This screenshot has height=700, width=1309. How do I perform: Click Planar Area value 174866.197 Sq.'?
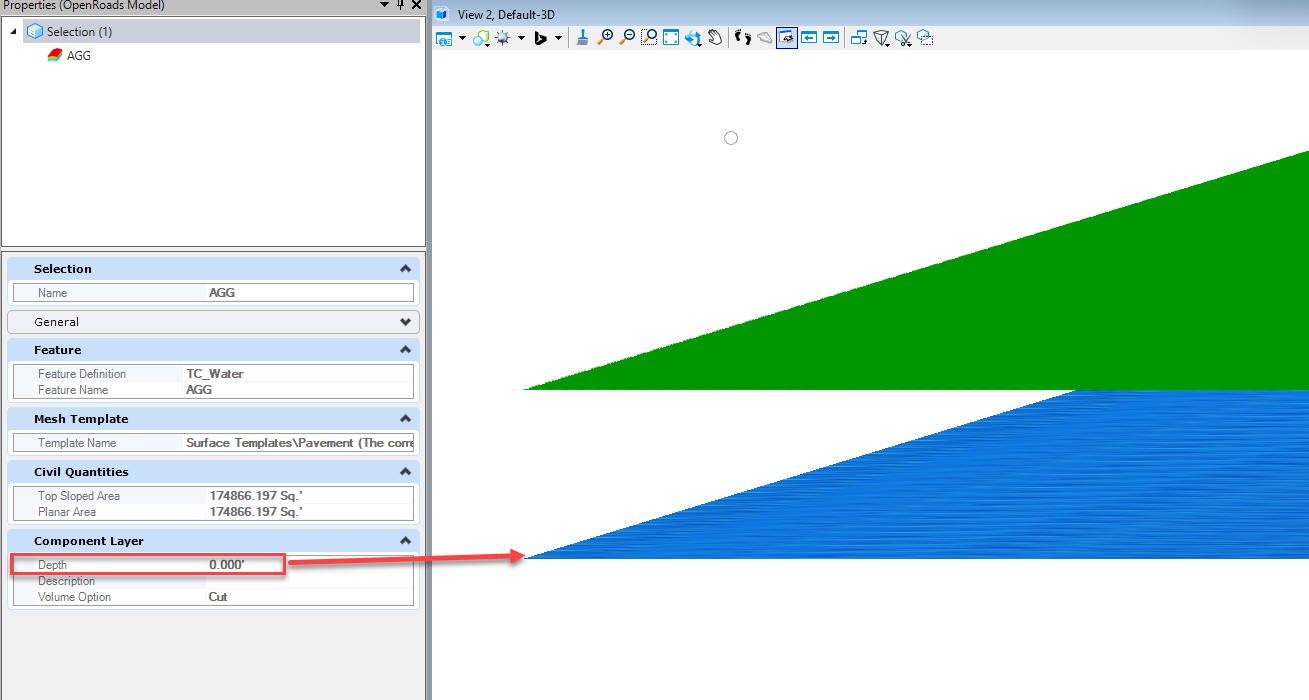256,512
